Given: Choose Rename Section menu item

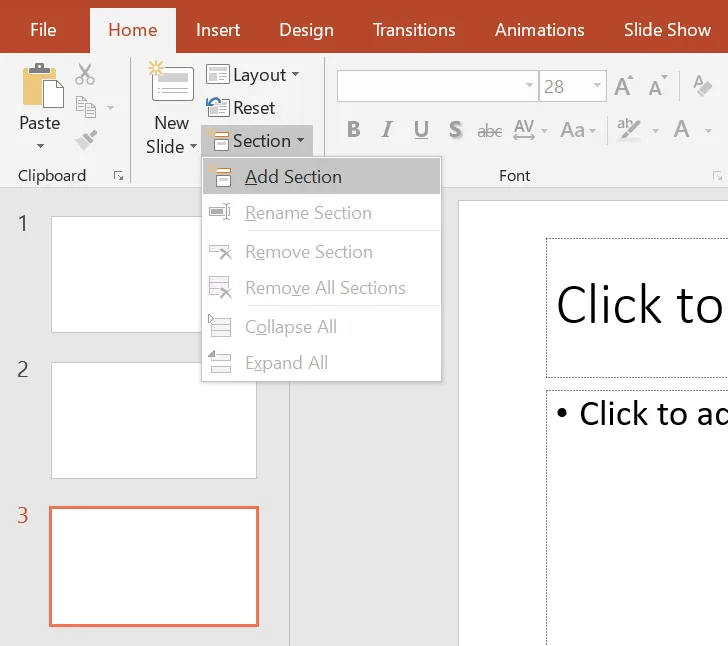Looking at the screenshot, I should pyautogui.click(x=321, y=213).
